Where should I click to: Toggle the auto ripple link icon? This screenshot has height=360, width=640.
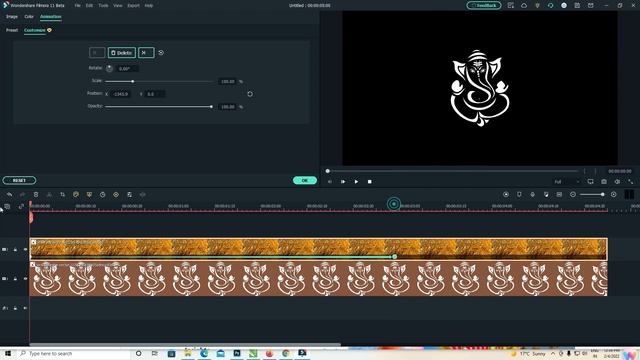coord(21,207)
